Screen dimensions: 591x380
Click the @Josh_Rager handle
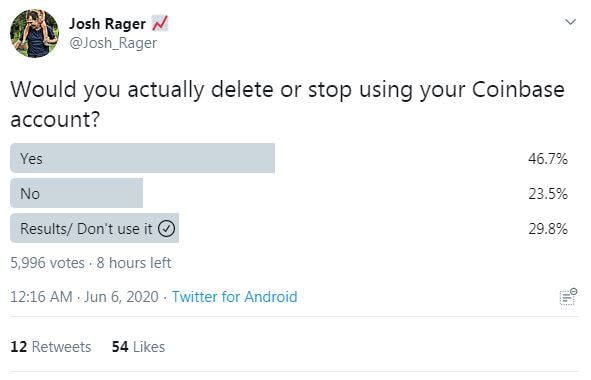click(113, 43)
